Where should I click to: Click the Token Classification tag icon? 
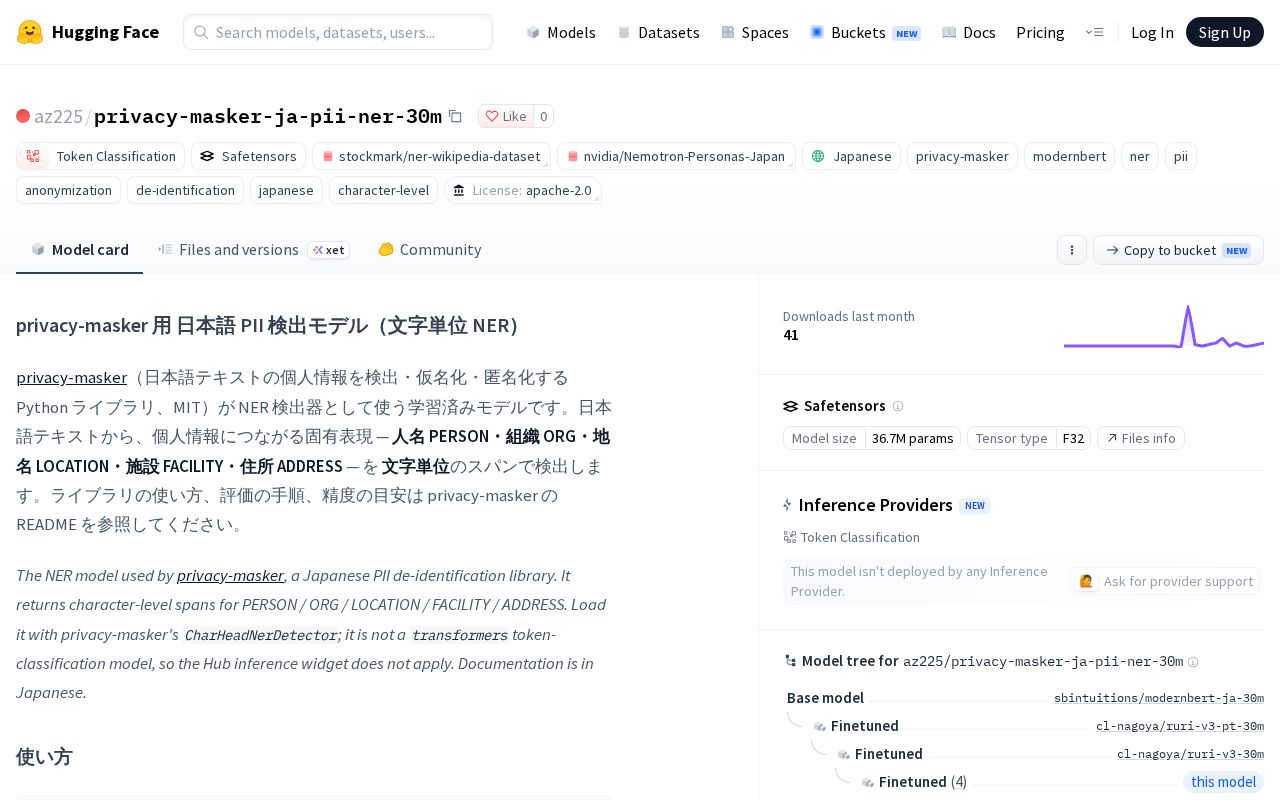pyautogui.click(x=33, y=156)
